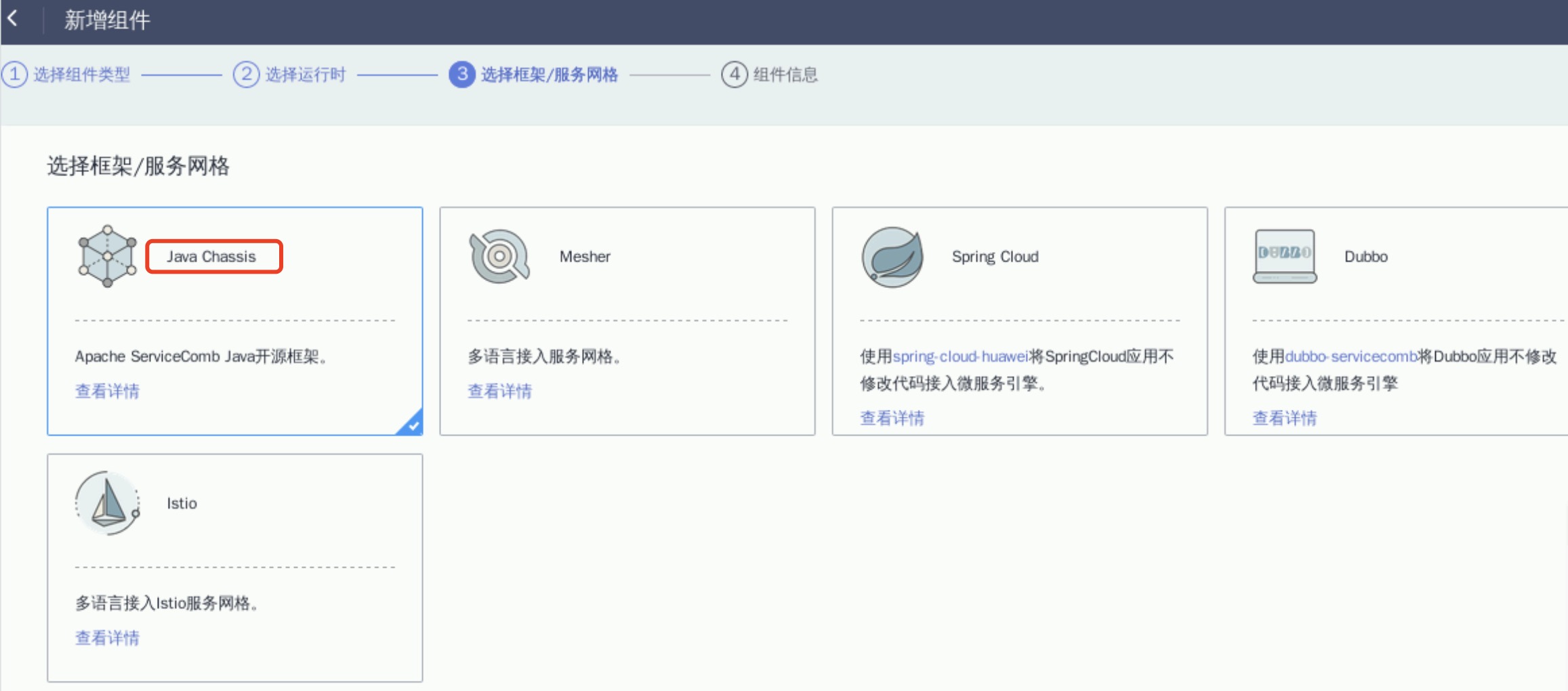Open 查看详情 link under Mesher
Viewport: 1568px width, 691px height.
499,391
